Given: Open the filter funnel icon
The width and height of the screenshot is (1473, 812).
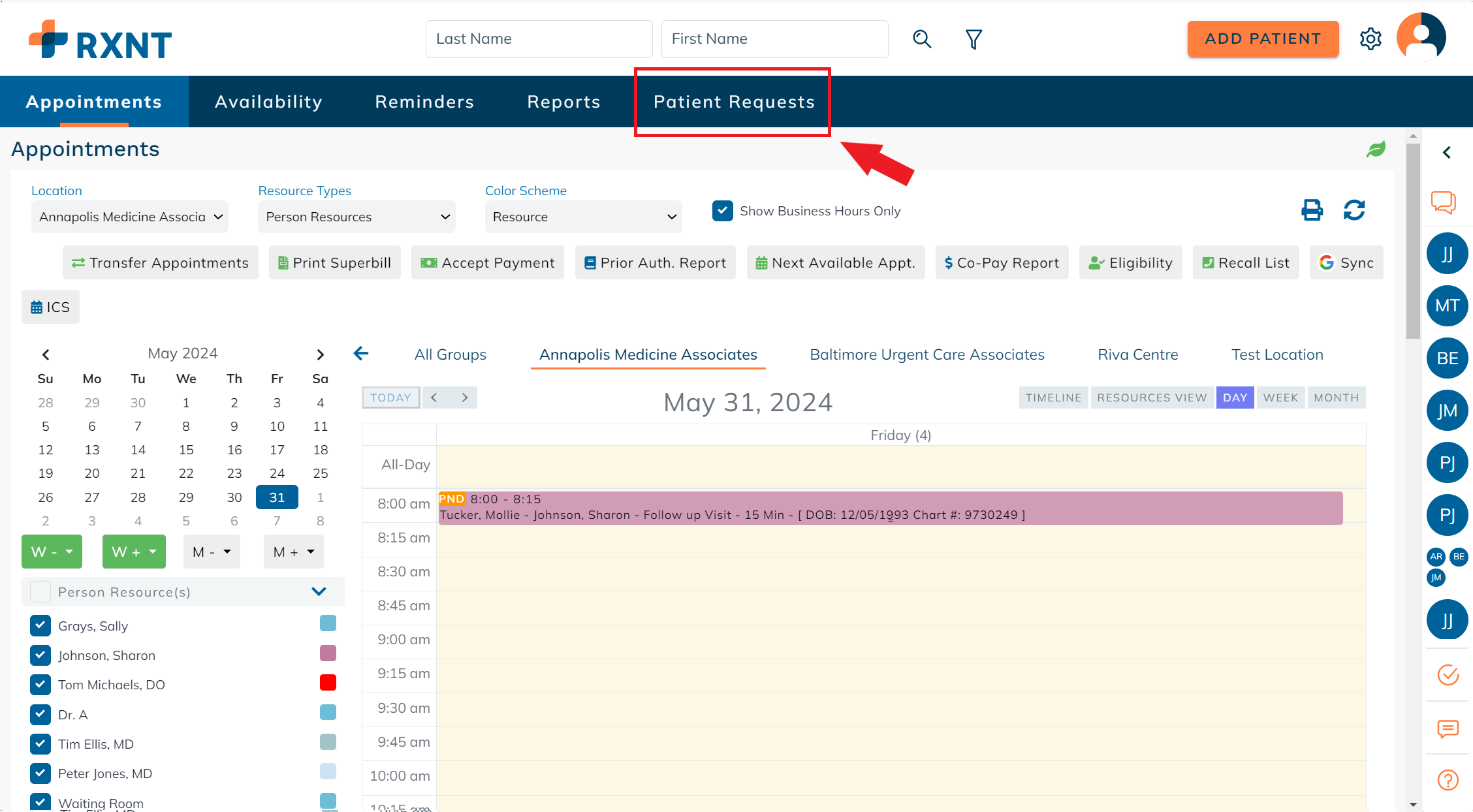Looking at the screenshot, I should point(974,39).
